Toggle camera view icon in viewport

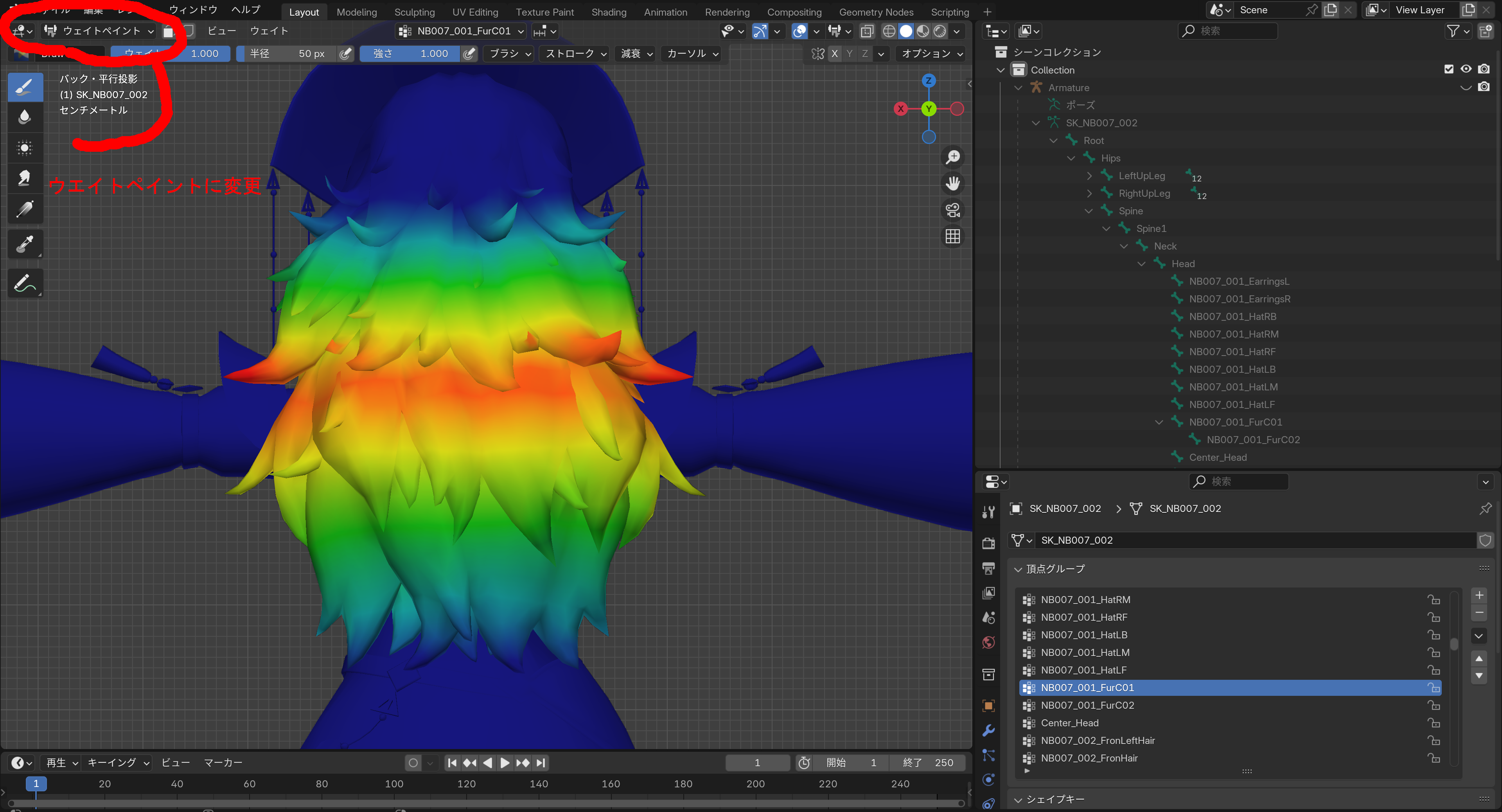click(953, 210)
